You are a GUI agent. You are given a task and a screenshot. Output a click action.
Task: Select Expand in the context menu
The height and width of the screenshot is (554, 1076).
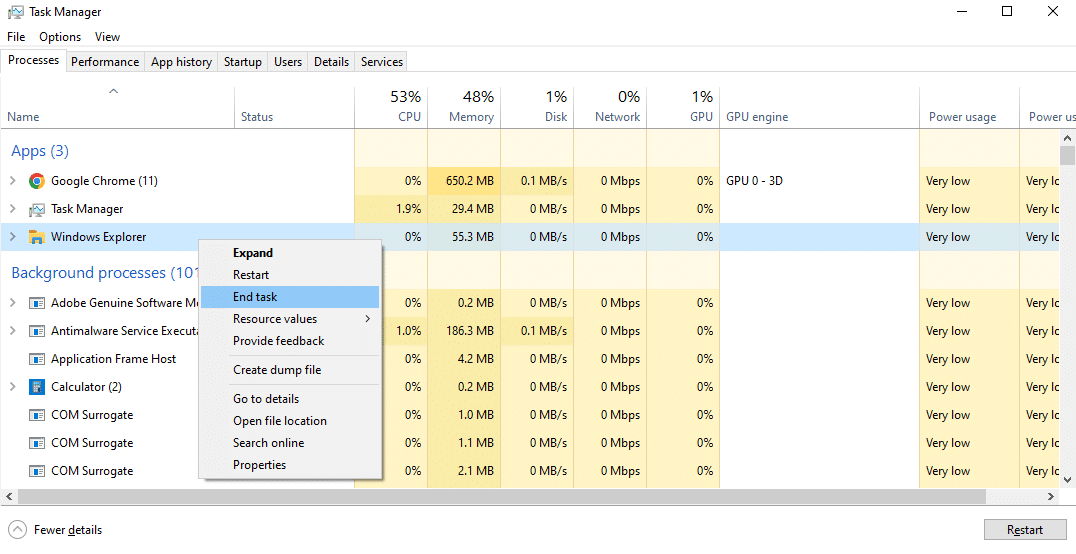pos(290,253)
